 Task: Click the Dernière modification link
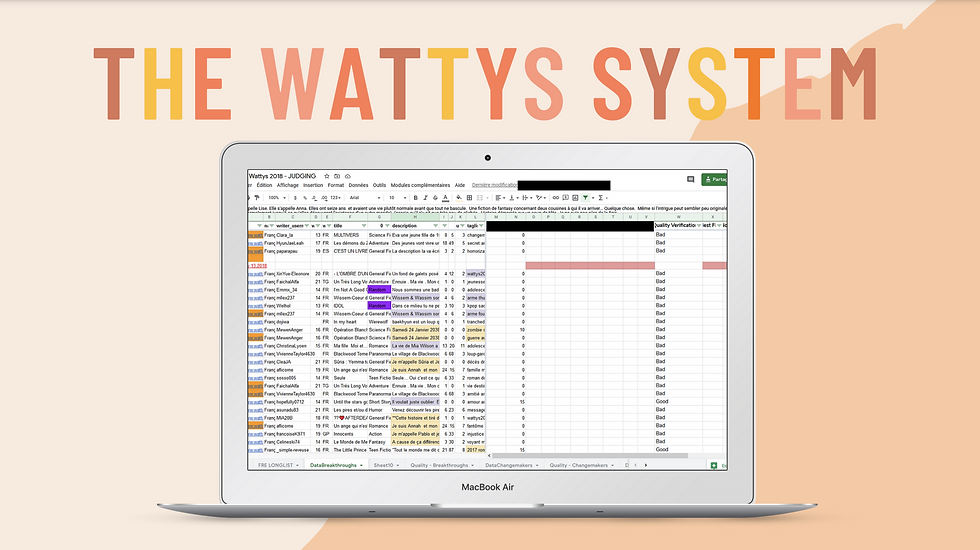pyautogui.click(x=494, y=185)
